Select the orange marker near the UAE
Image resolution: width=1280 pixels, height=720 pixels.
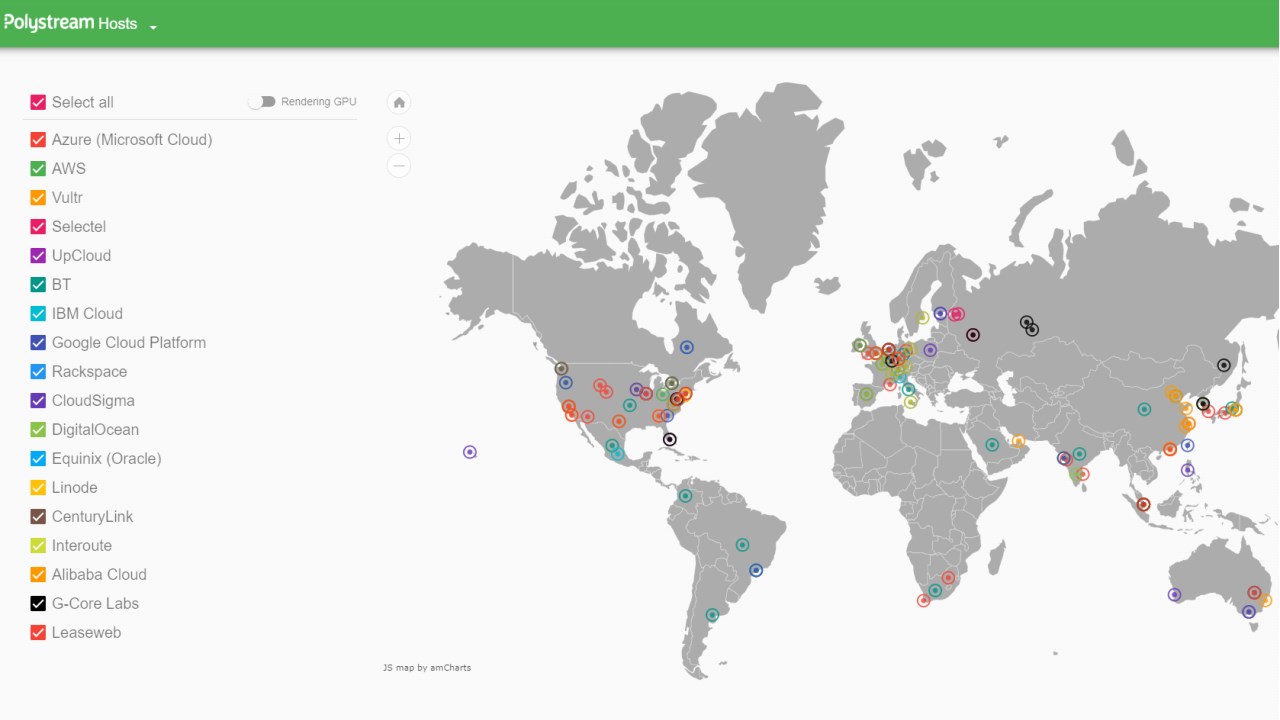1018,441
